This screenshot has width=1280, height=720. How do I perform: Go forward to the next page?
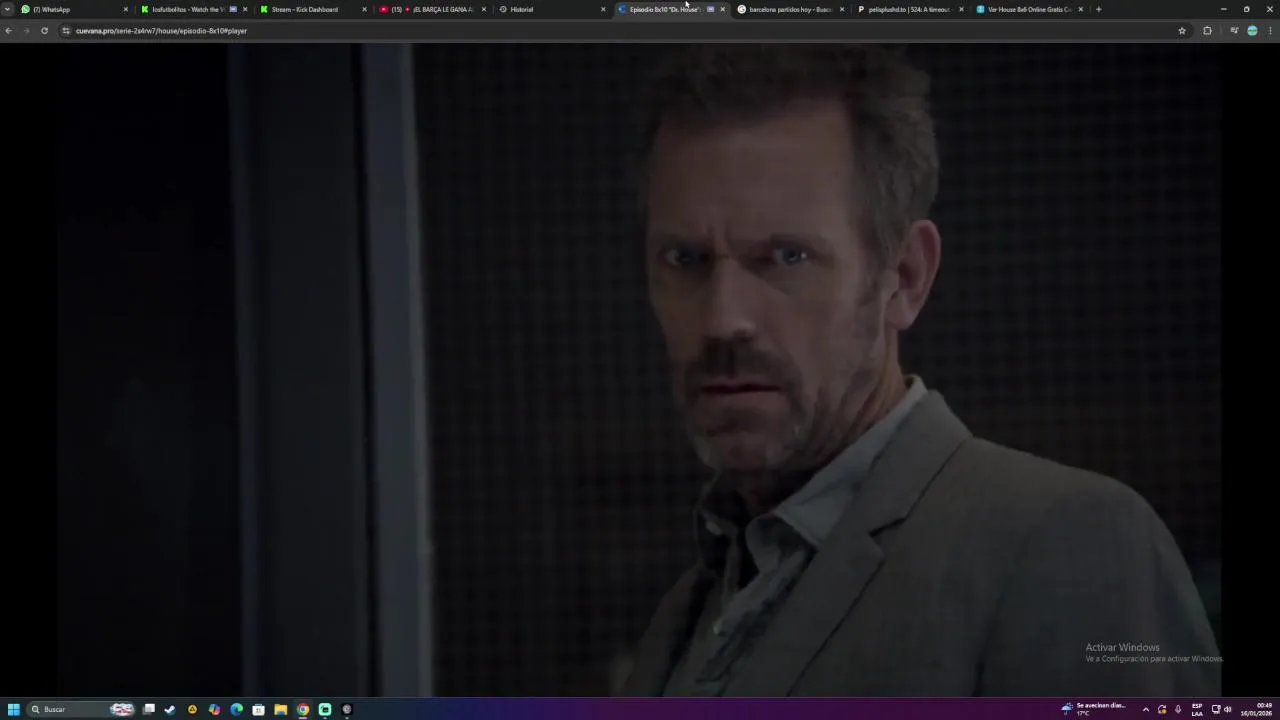pos(26,31)
